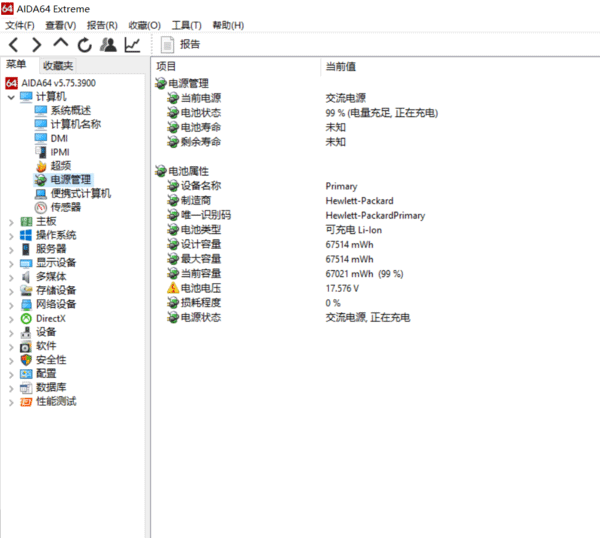
Task: Collapse the 计算机 tree node
Action: point(11,97)
